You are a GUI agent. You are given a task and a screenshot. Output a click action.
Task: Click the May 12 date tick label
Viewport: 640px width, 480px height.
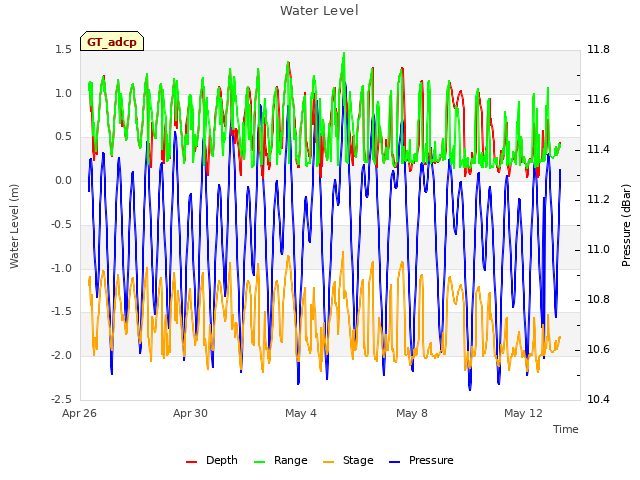(x=523, y=413)
